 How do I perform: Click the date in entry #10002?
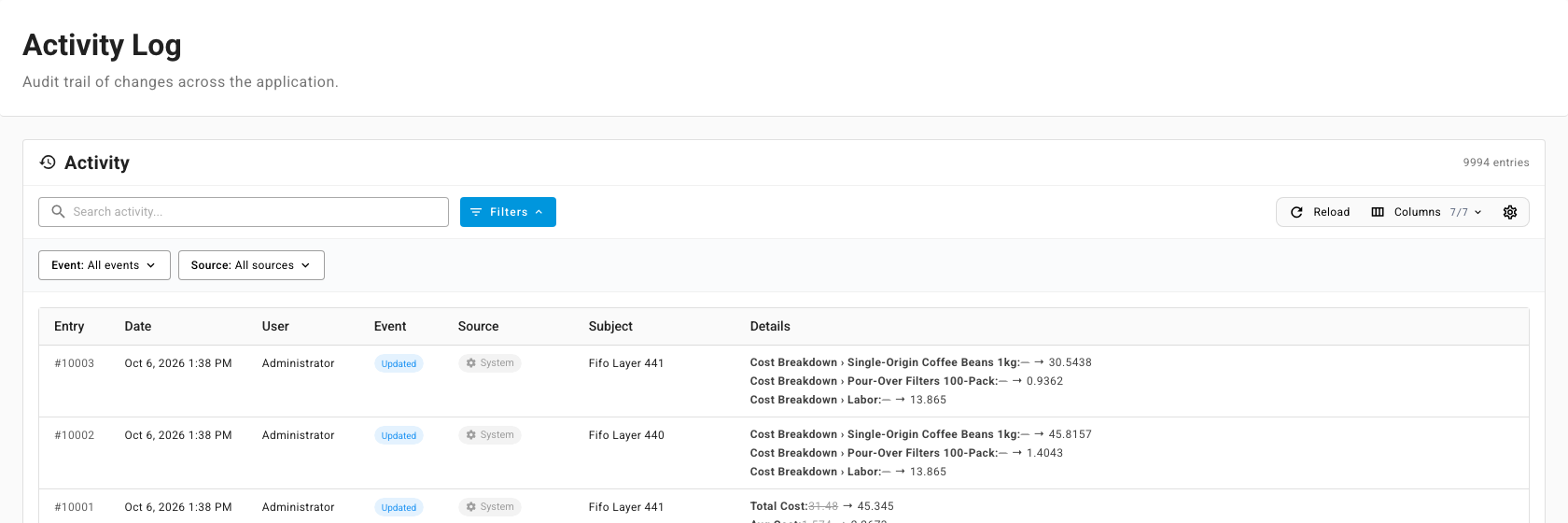pyautogui.click(x=178, y=435)
